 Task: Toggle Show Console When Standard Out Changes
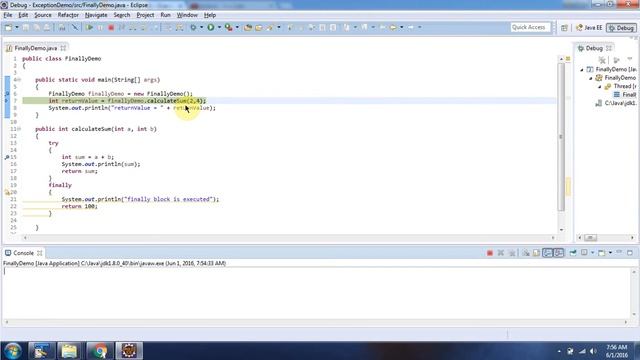547,253
